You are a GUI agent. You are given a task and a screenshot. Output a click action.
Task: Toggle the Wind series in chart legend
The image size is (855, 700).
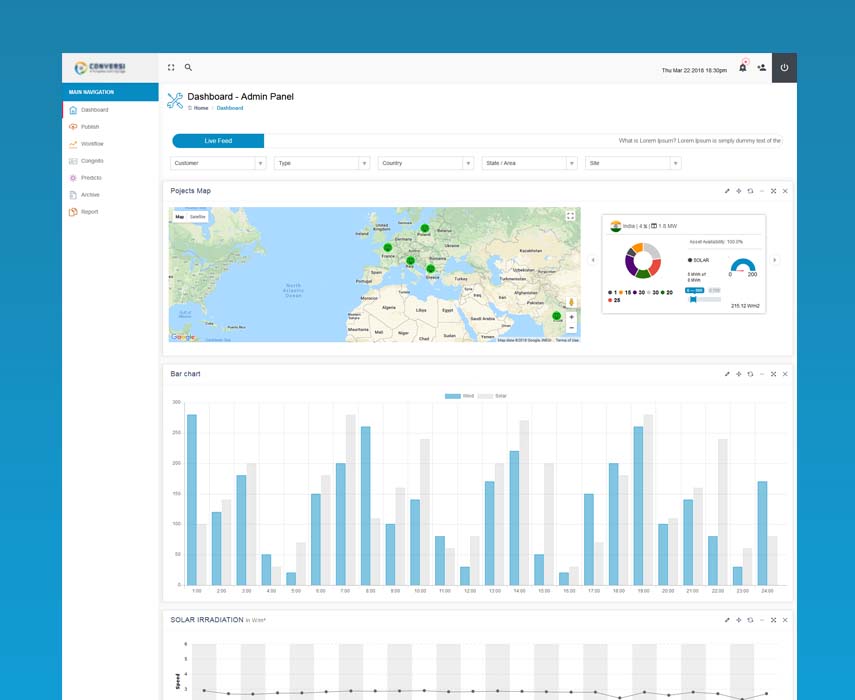(460, 396)
